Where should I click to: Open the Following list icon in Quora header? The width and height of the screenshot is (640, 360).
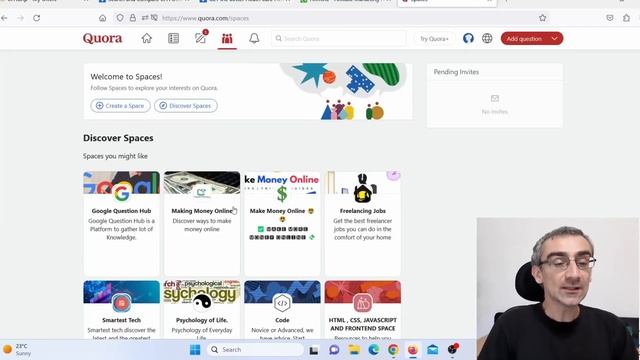point(173,38)
